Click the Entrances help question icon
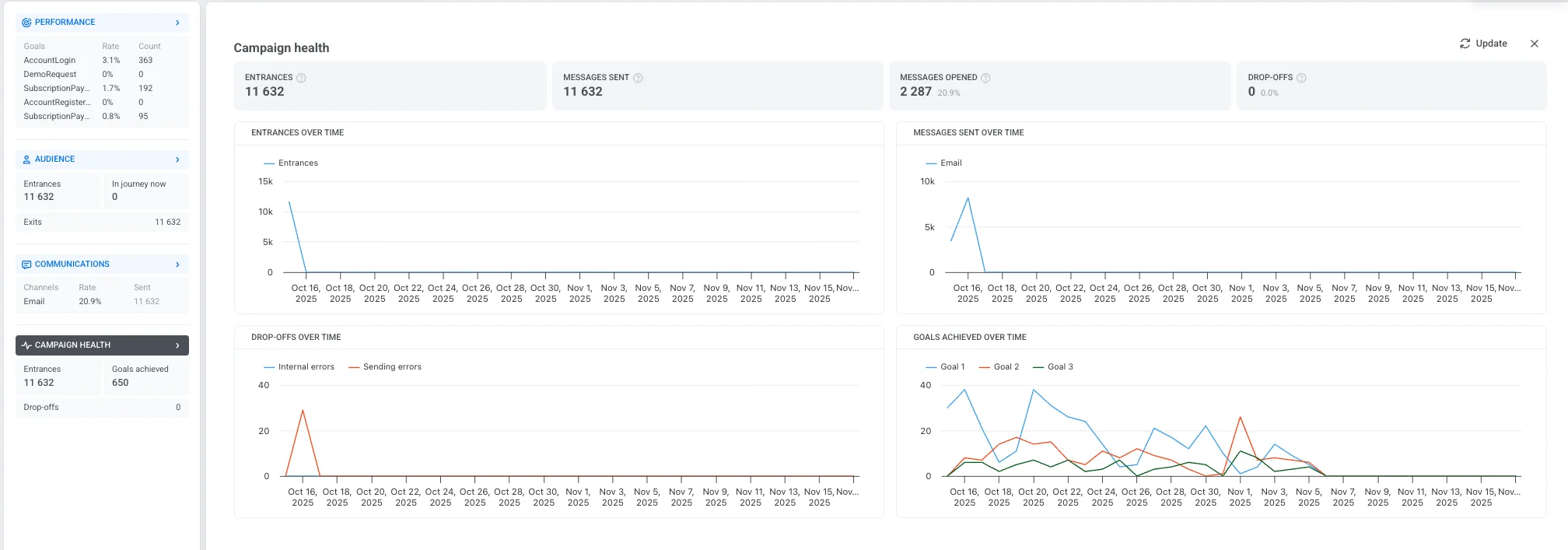The image size is (1568, 550). [x=301, y=78]
